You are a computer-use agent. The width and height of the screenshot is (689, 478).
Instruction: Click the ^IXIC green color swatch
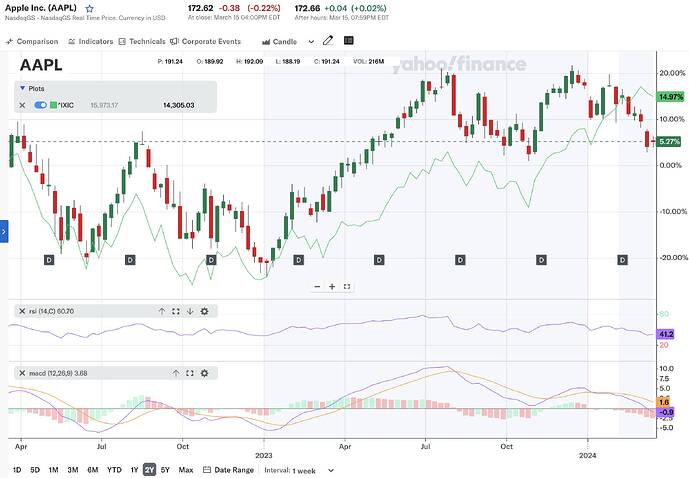pos(54,105)
